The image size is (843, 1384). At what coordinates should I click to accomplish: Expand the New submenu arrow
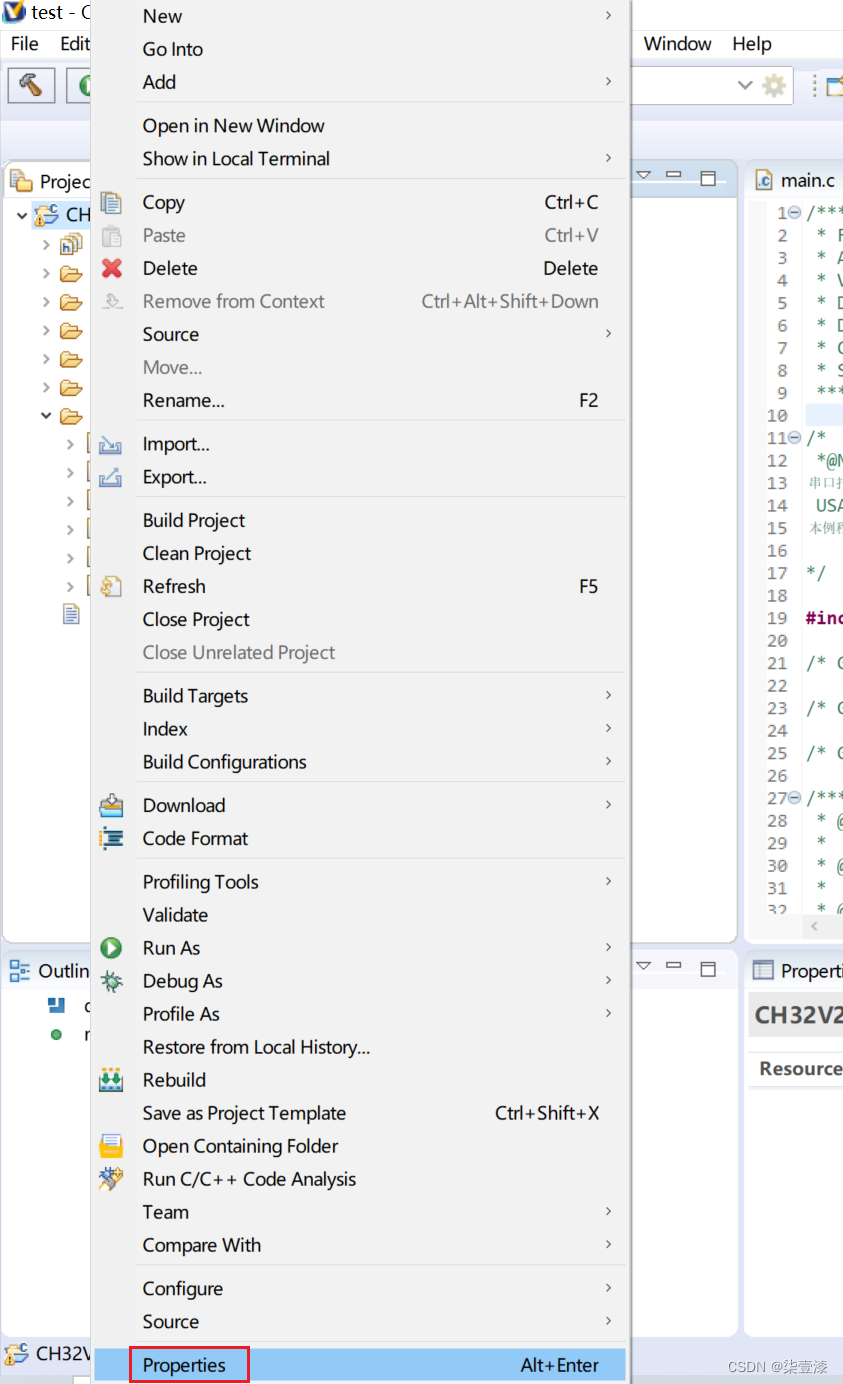point(608,16)
